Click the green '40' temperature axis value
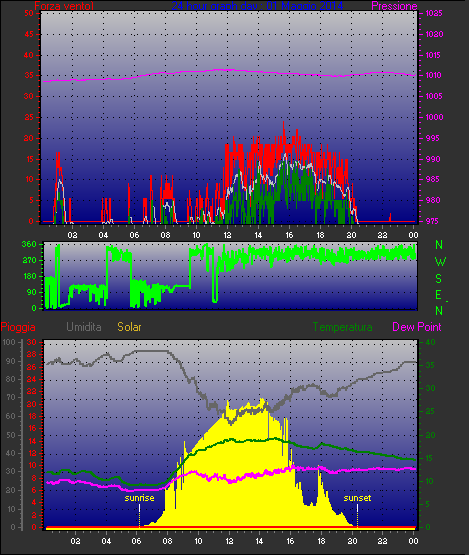Image resolution: width=469 pixels, height=555 pixels. pos(430,342)
